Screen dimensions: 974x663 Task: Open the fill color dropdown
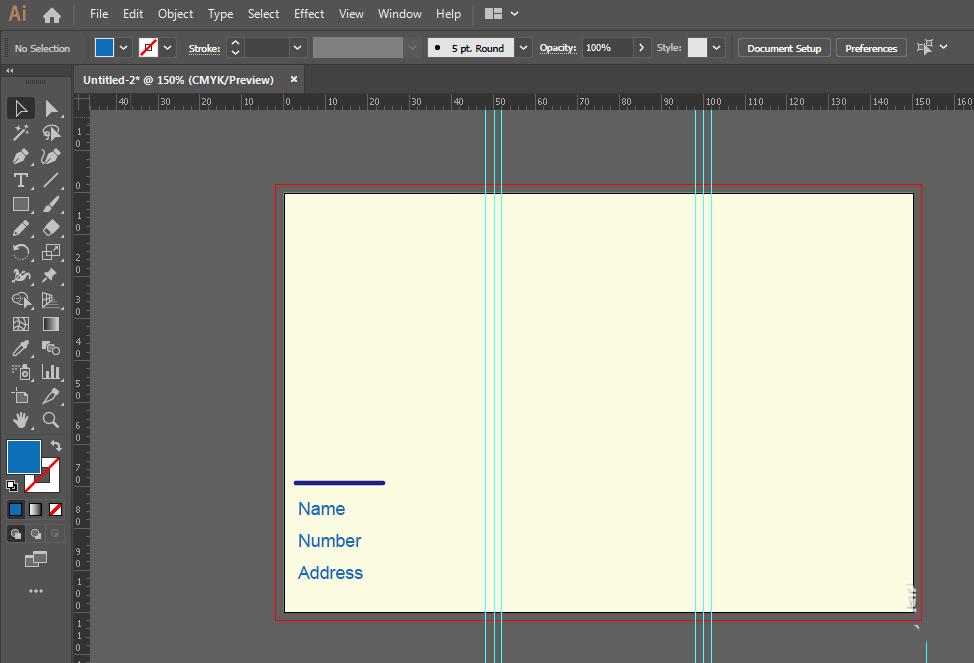[124, 48]
